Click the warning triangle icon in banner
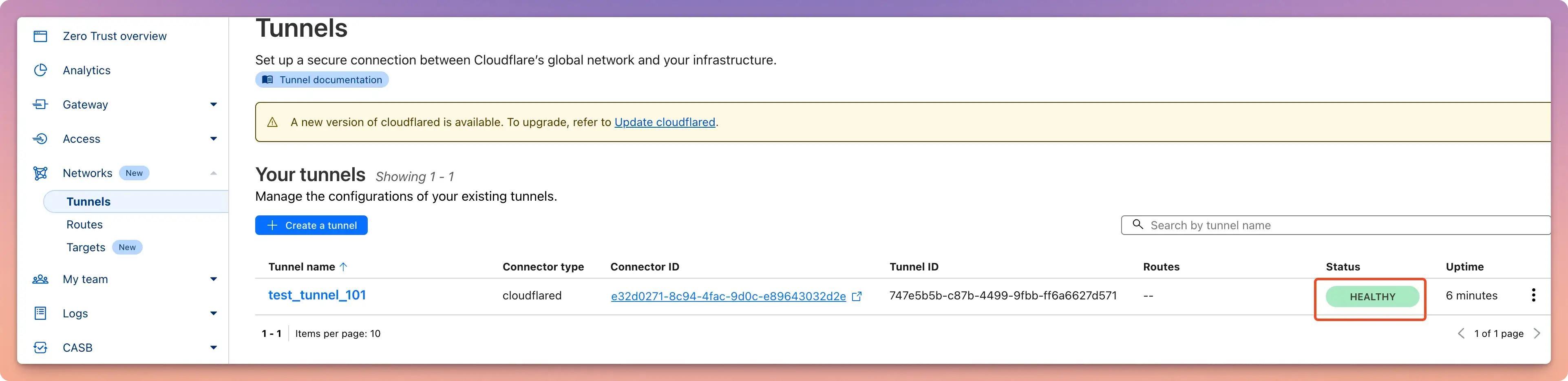Image resolution: width=1568 pixels, height=381 pixels. coord(273,122)
